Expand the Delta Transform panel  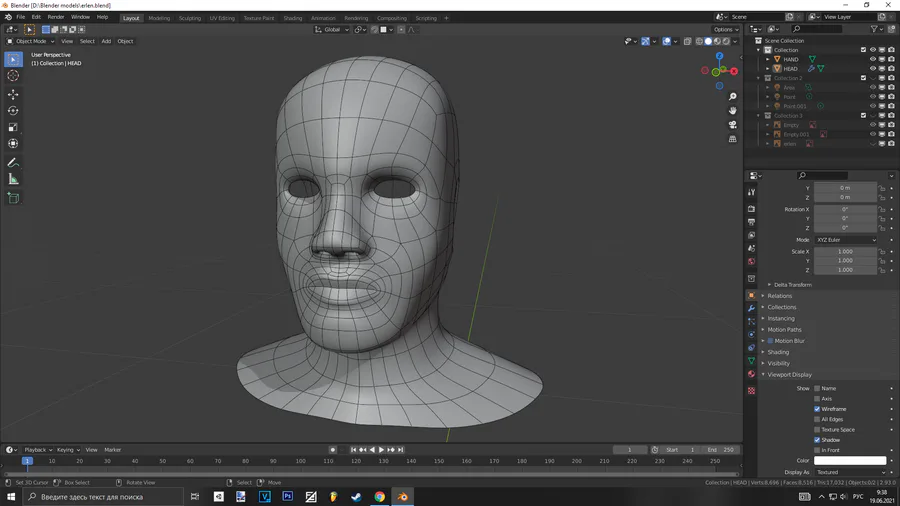point(792,285)
